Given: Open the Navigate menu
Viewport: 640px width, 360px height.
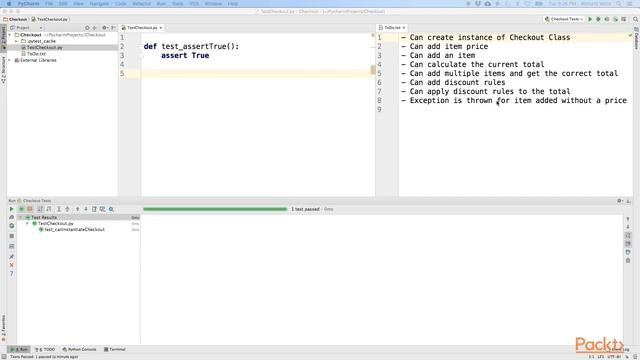Looking at the screenshot, I should (x=99, y=4).
